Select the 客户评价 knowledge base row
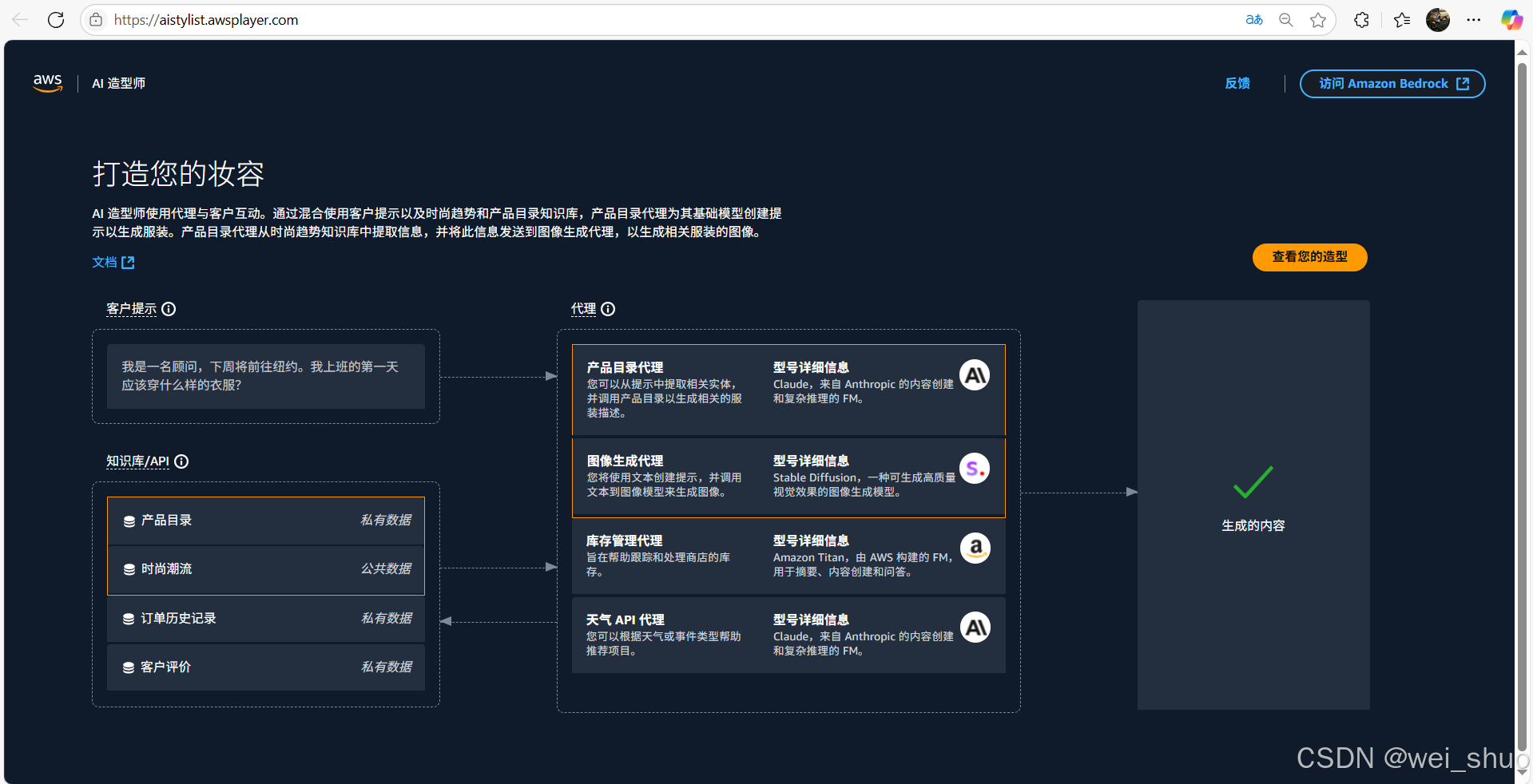Image resolution: width=1533 pixels, height=784 pixels. pos(266,667)
